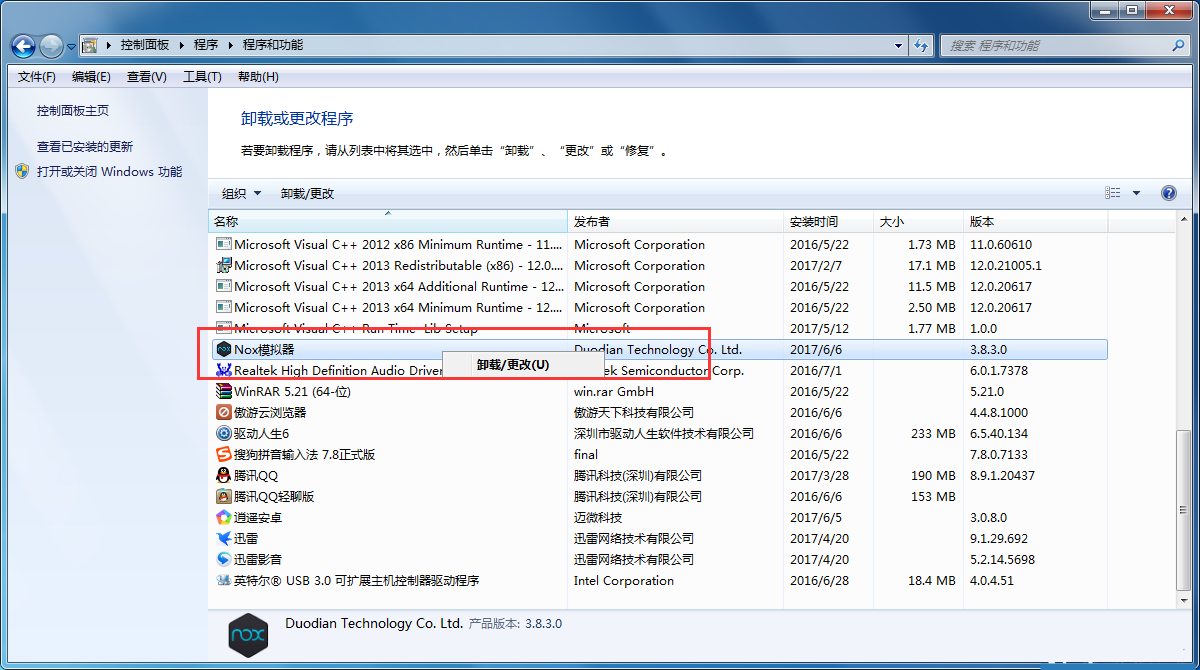
Task: Click the shield icon next to Windows 功能
Action: pyautogui.click(x=22, y=171)
